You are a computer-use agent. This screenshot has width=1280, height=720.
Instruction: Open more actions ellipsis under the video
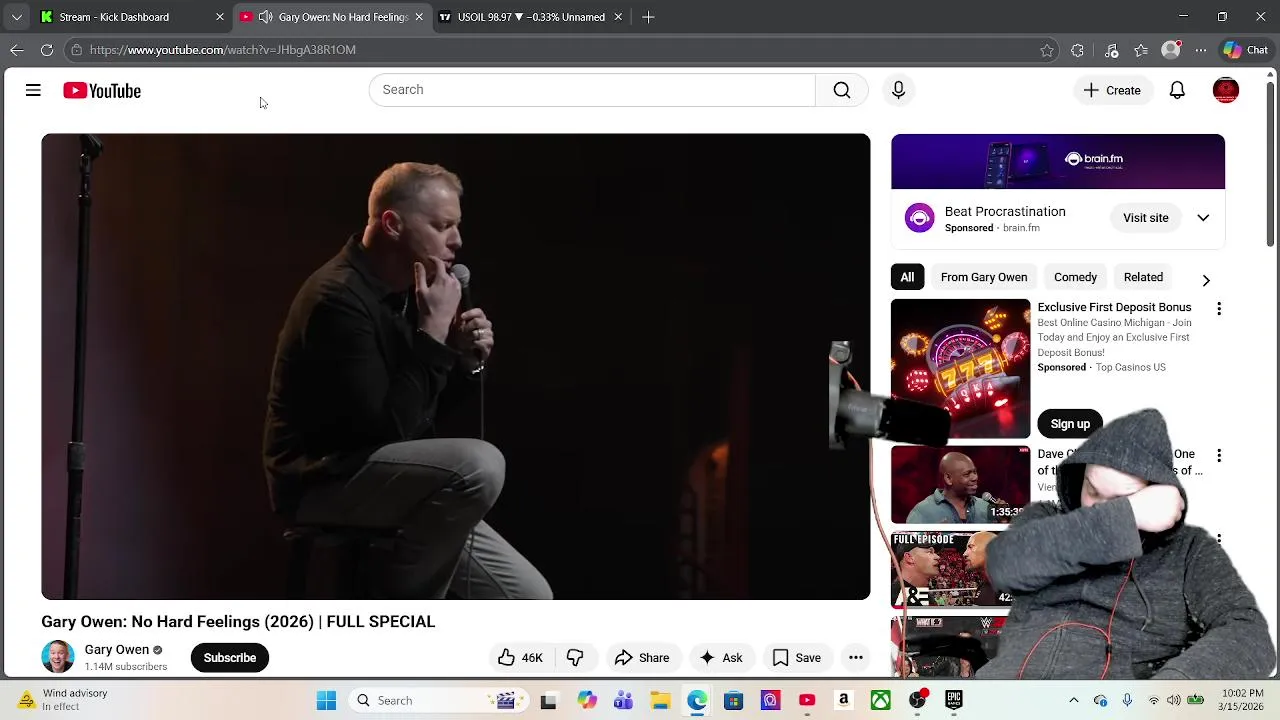point(856,657)
